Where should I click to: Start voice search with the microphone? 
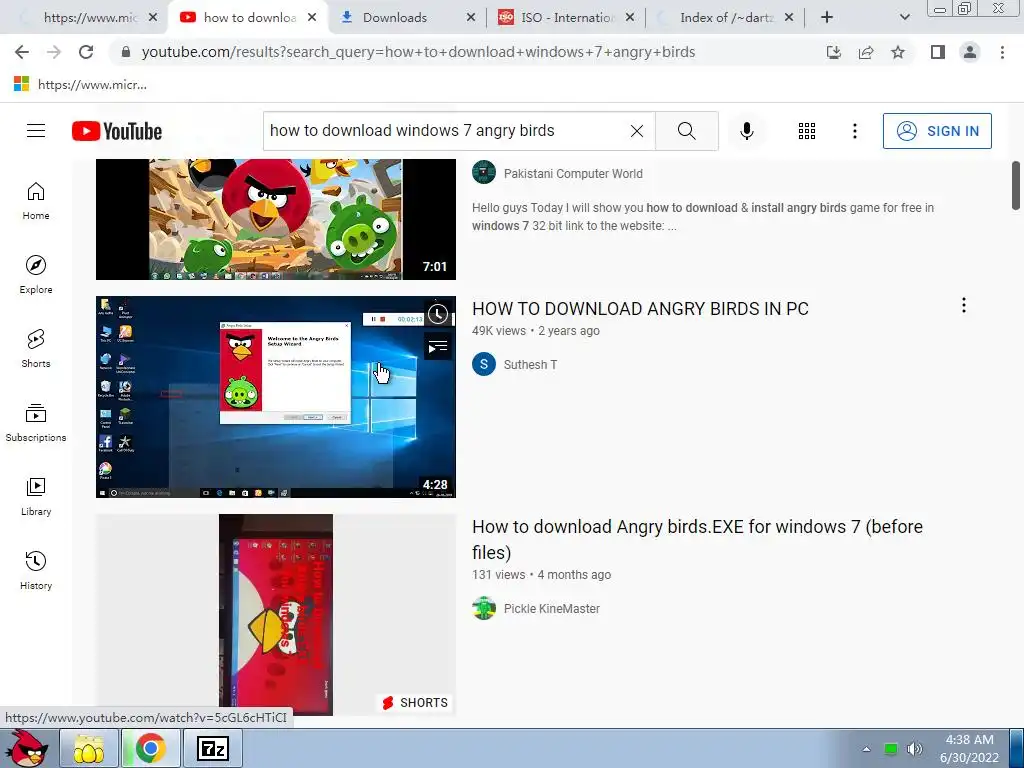pos(746,131)
